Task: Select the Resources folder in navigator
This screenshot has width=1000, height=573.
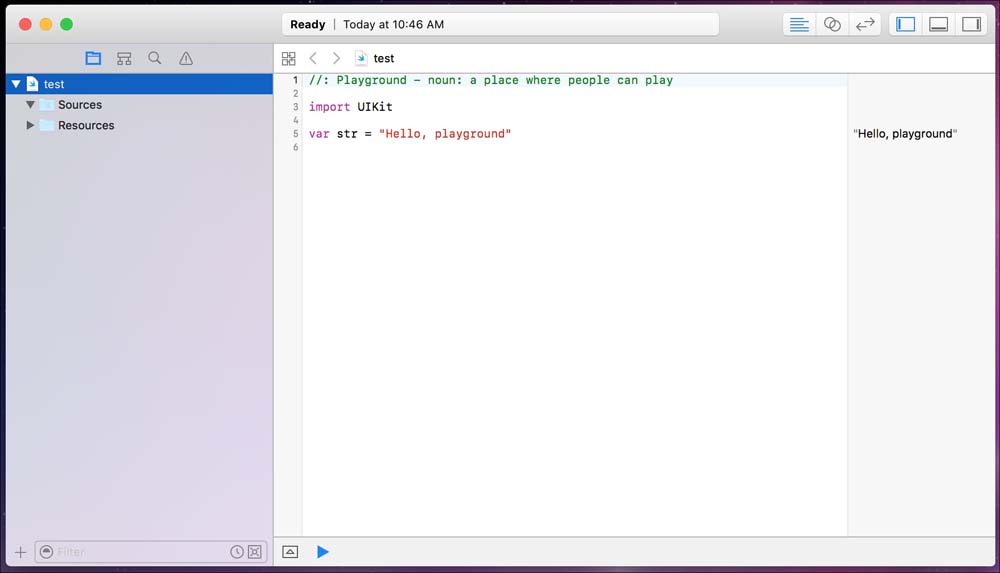Action: click(x=86, y=126)
